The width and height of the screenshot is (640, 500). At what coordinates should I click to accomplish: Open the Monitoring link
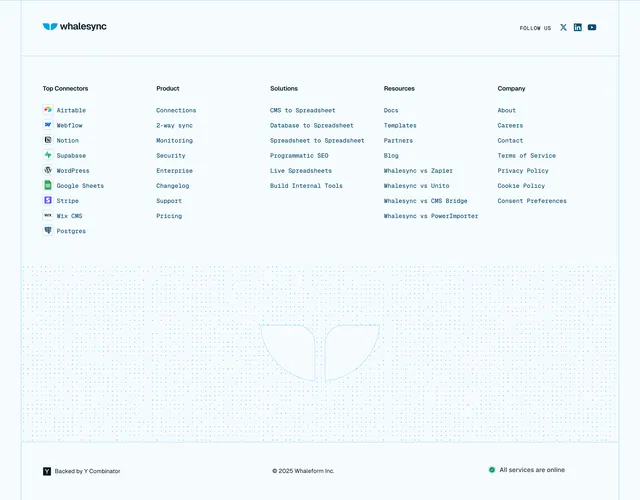174,140
